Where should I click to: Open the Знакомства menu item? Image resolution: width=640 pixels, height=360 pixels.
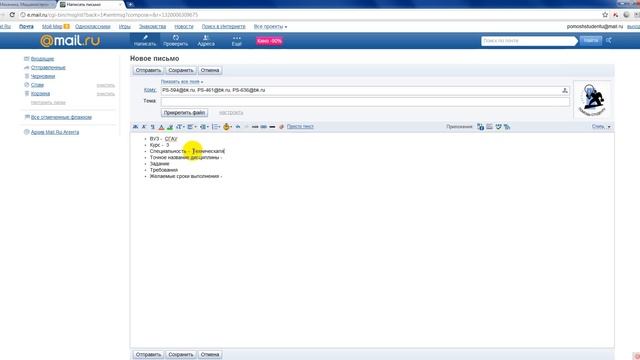pos(152,27)
